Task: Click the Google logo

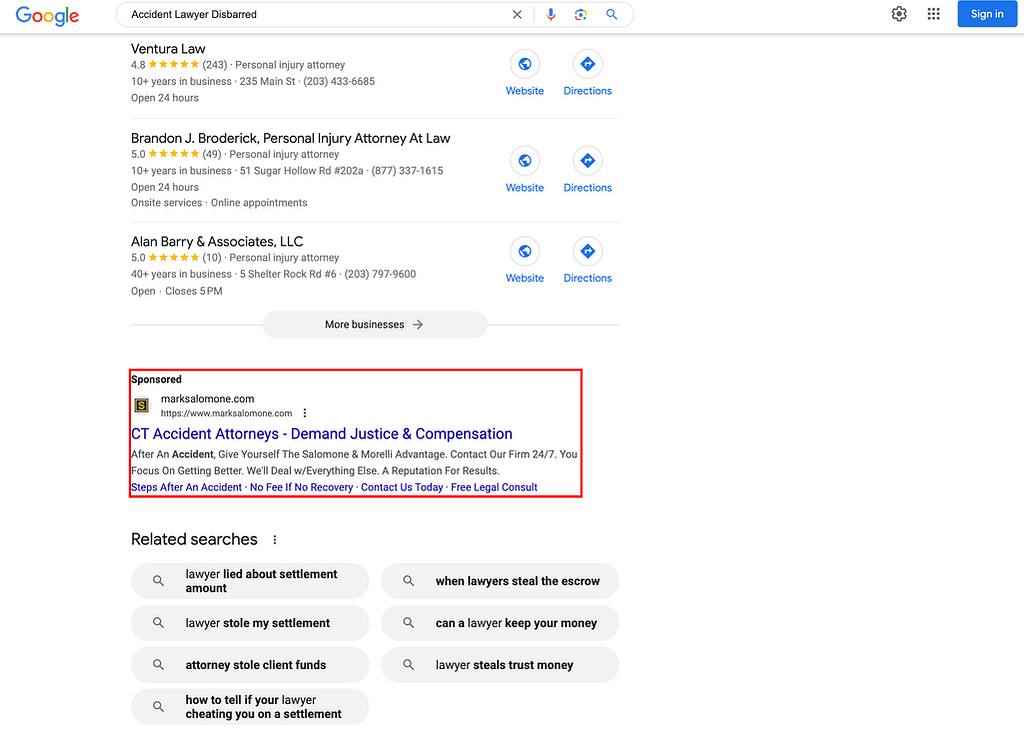Action: point(47,15)
